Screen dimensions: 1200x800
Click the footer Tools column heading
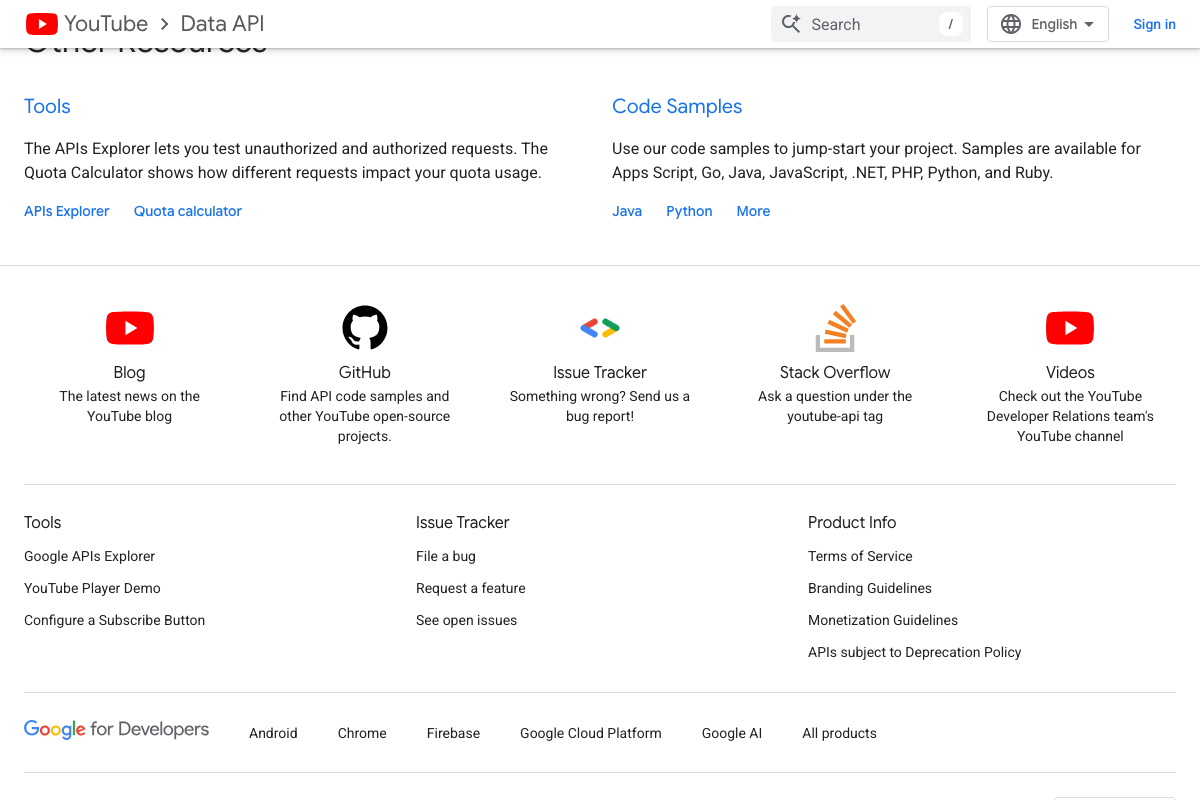(43, 522)
